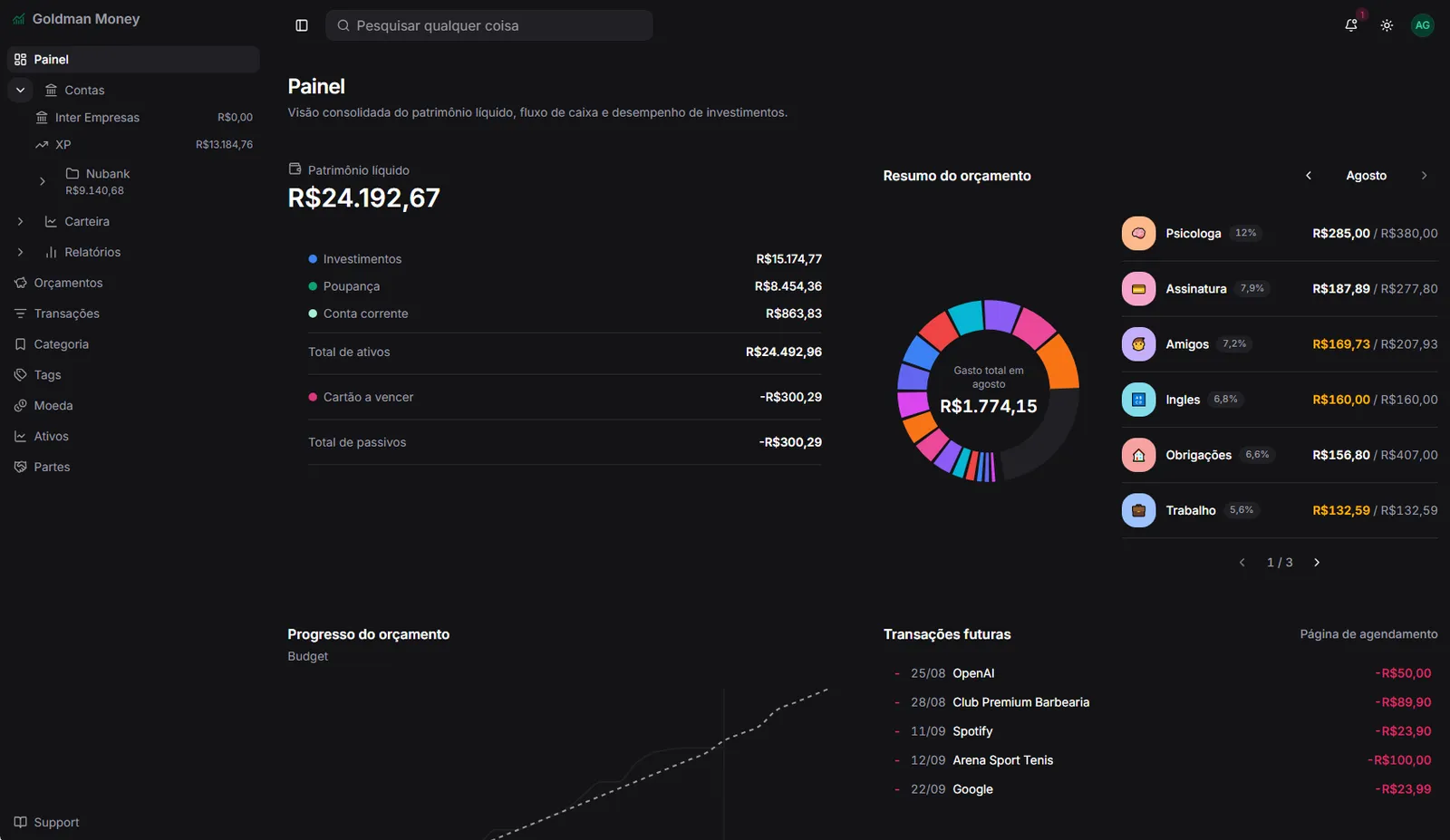Click the Ingles category icon
Screen dimensions: 1450x840
coord(1138,400)
